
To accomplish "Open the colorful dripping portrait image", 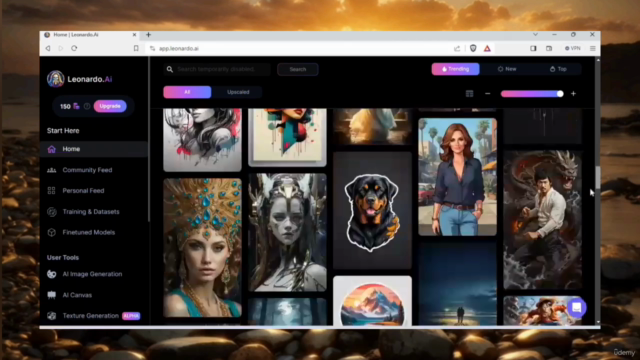I will [x=287, y=137].
